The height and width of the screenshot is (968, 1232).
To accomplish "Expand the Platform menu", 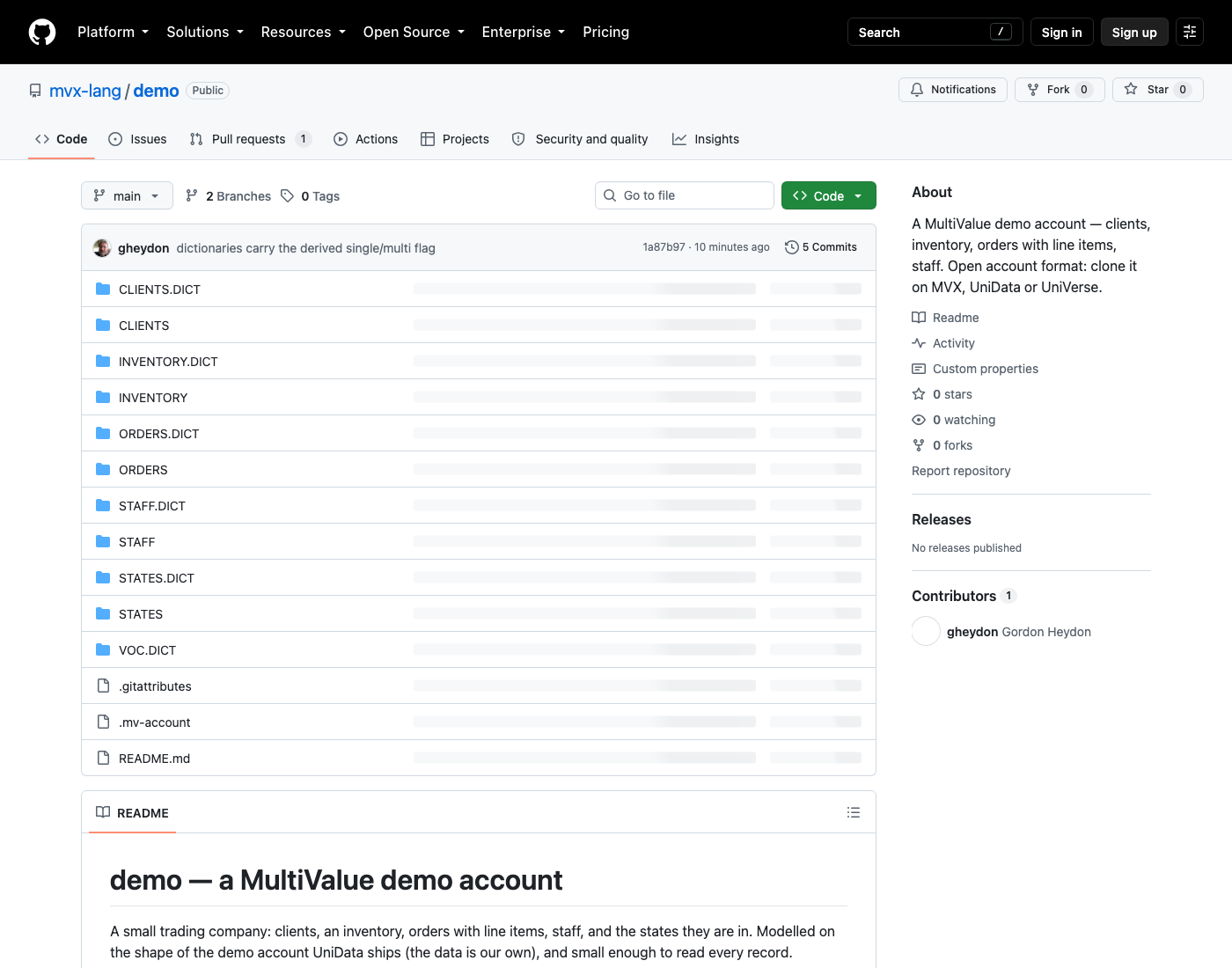I will pos(114,32).
